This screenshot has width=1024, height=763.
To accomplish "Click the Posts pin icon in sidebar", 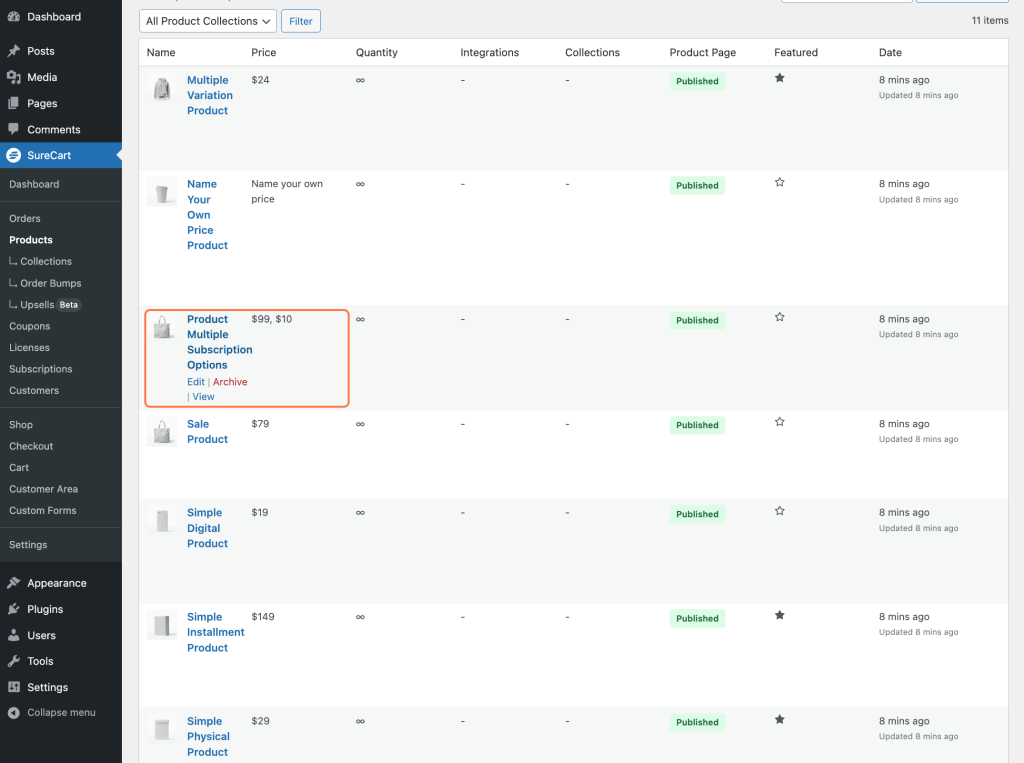I will pos(13,51).
